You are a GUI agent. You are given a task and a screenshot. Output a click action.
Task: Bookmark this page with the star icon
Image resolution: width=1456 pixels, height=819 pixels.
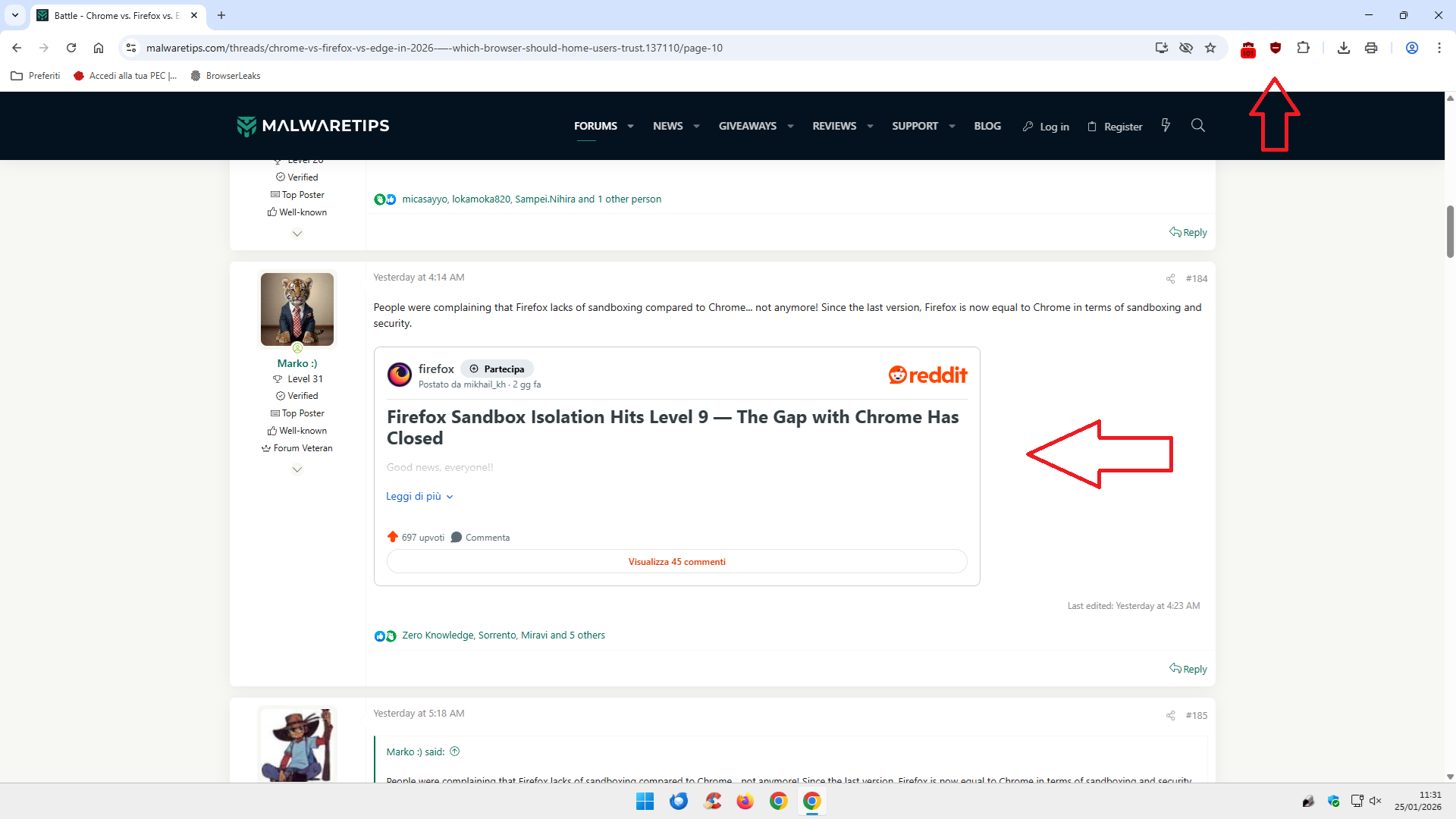pyautogui.click(x=1210, y=48)
